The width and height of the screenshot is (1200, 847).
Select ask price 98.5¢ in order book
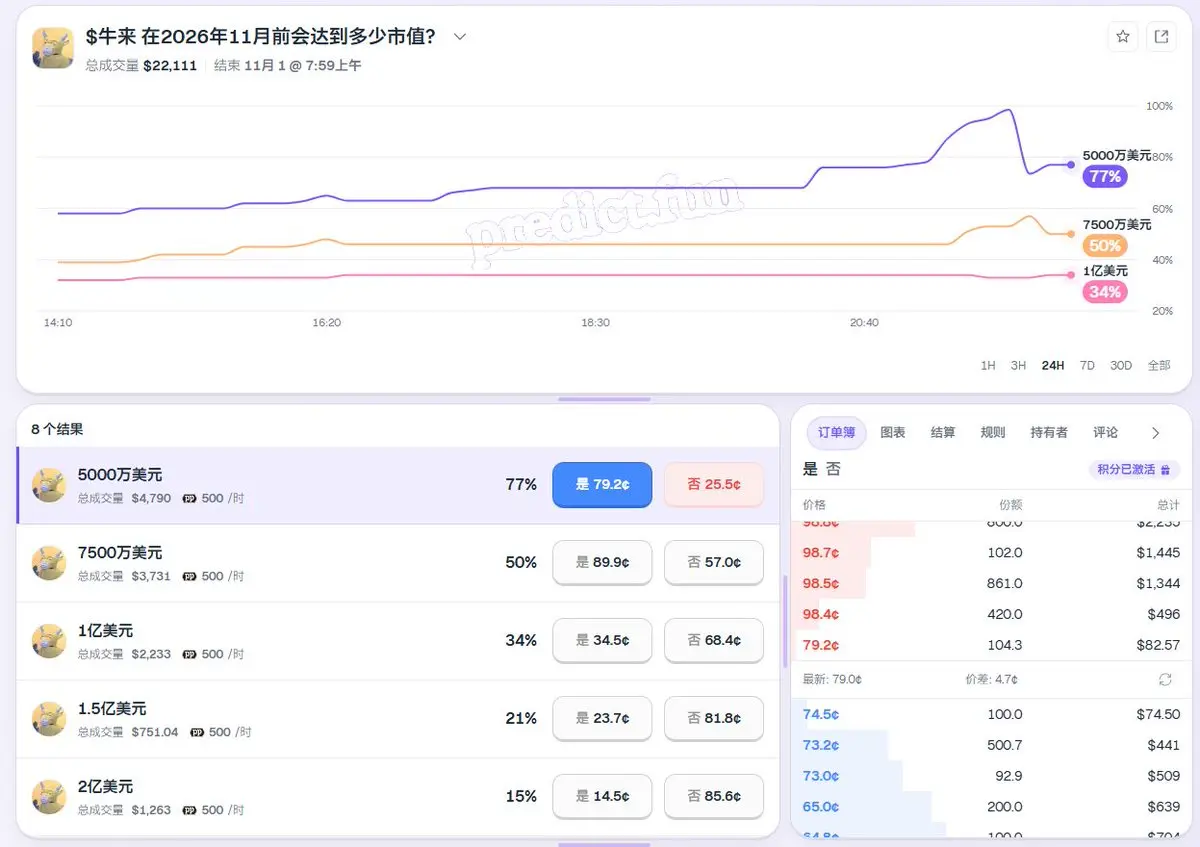coord(821,584)
